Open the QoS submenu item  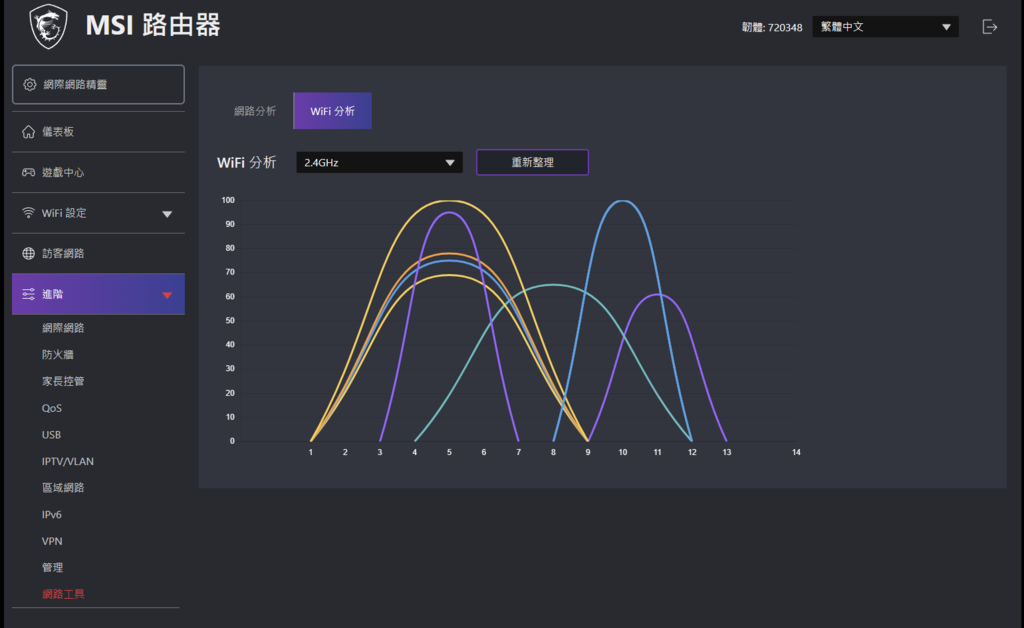point(52,408)
